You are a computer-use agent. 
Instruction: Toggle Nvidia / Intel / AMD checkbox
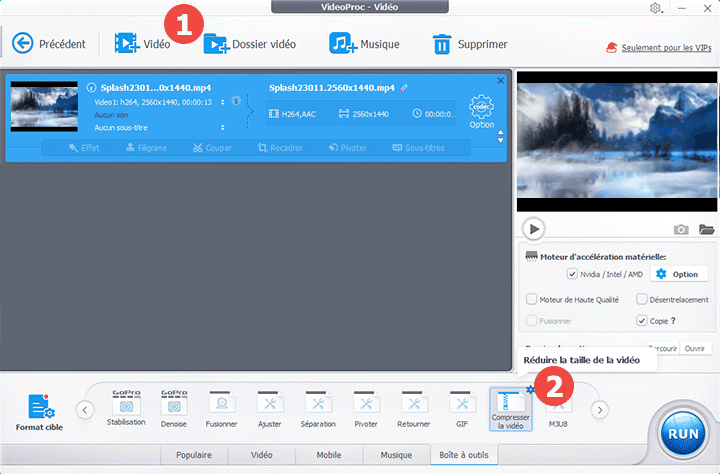(x=572, y=274)
